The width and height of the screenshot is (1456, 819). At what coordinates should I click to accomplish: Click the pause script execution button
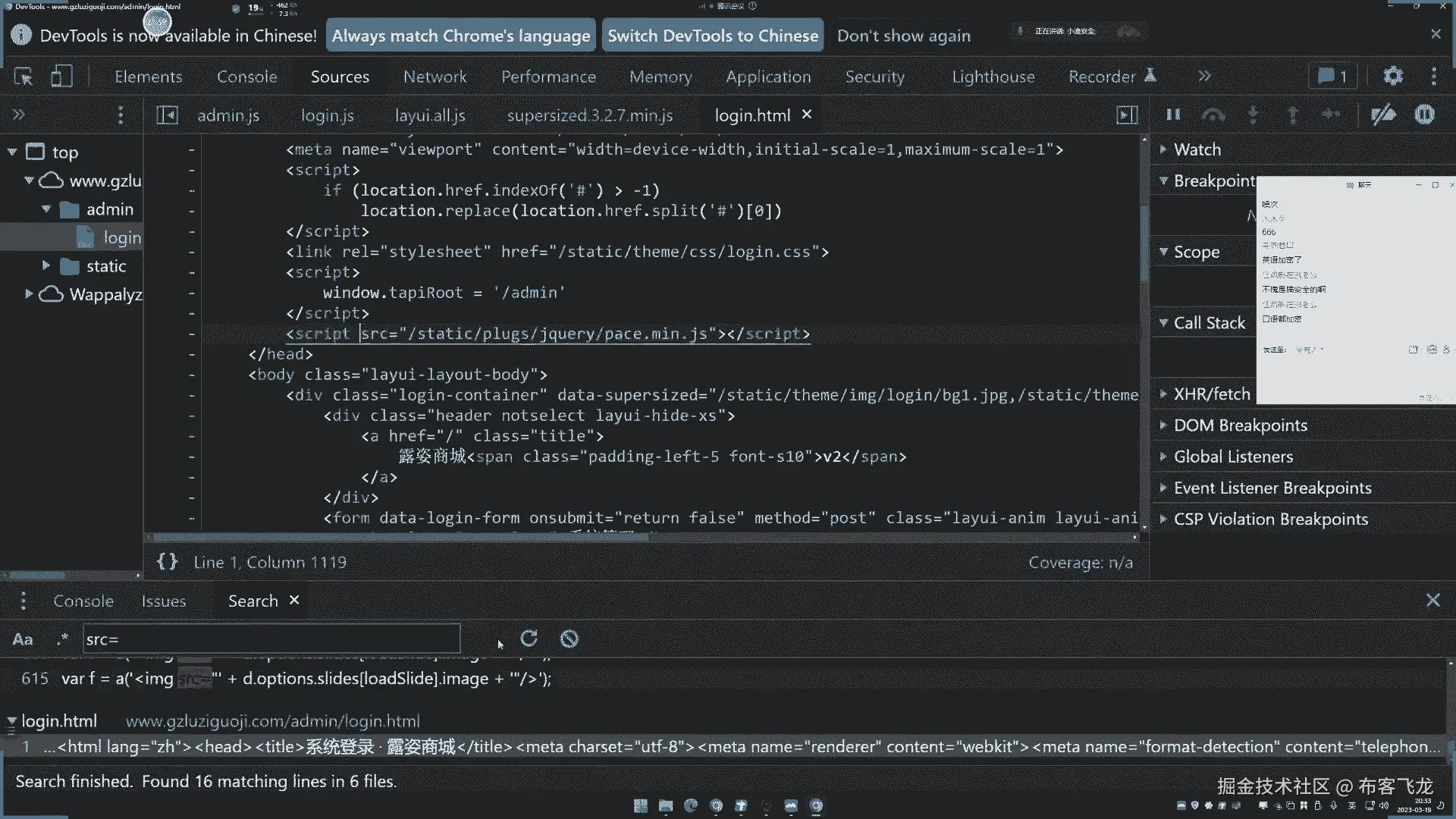coord(1173,115)
